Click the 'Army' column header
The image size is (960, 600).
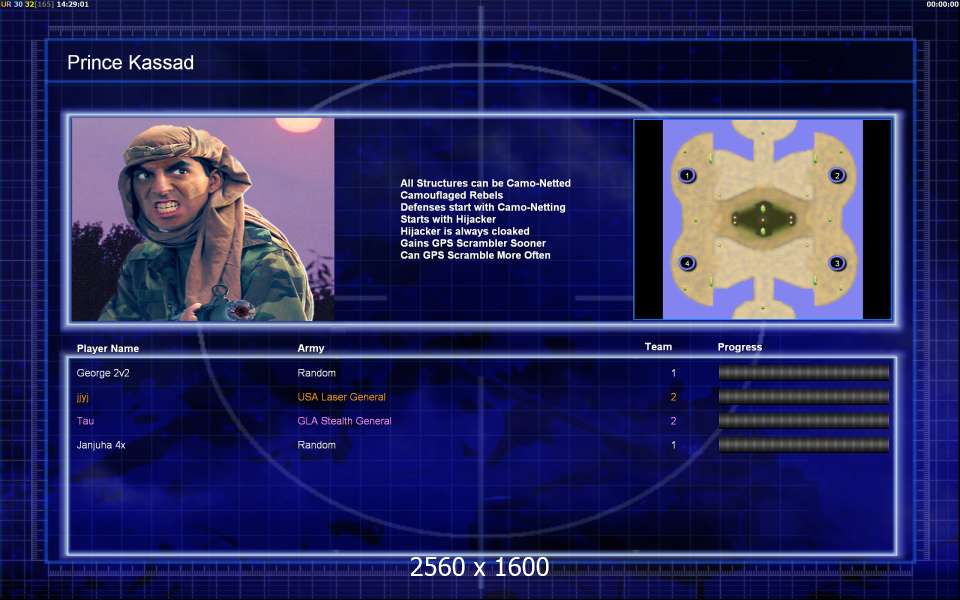click(311, 348)
